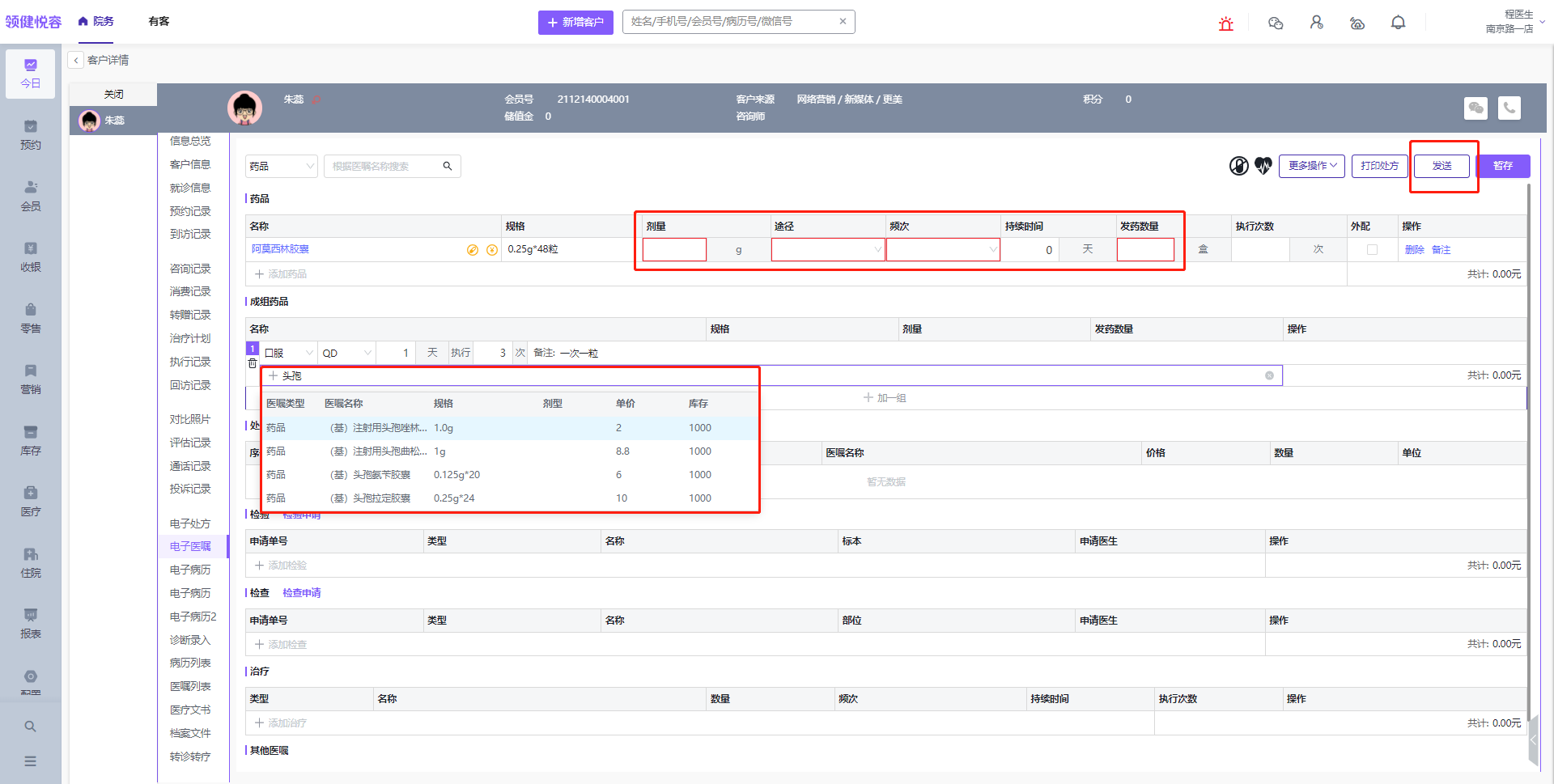This screenshot has width=1554, height=784.
Task: Expand the 更多操作 dropdown button
Action: (x=1312, y=166)
